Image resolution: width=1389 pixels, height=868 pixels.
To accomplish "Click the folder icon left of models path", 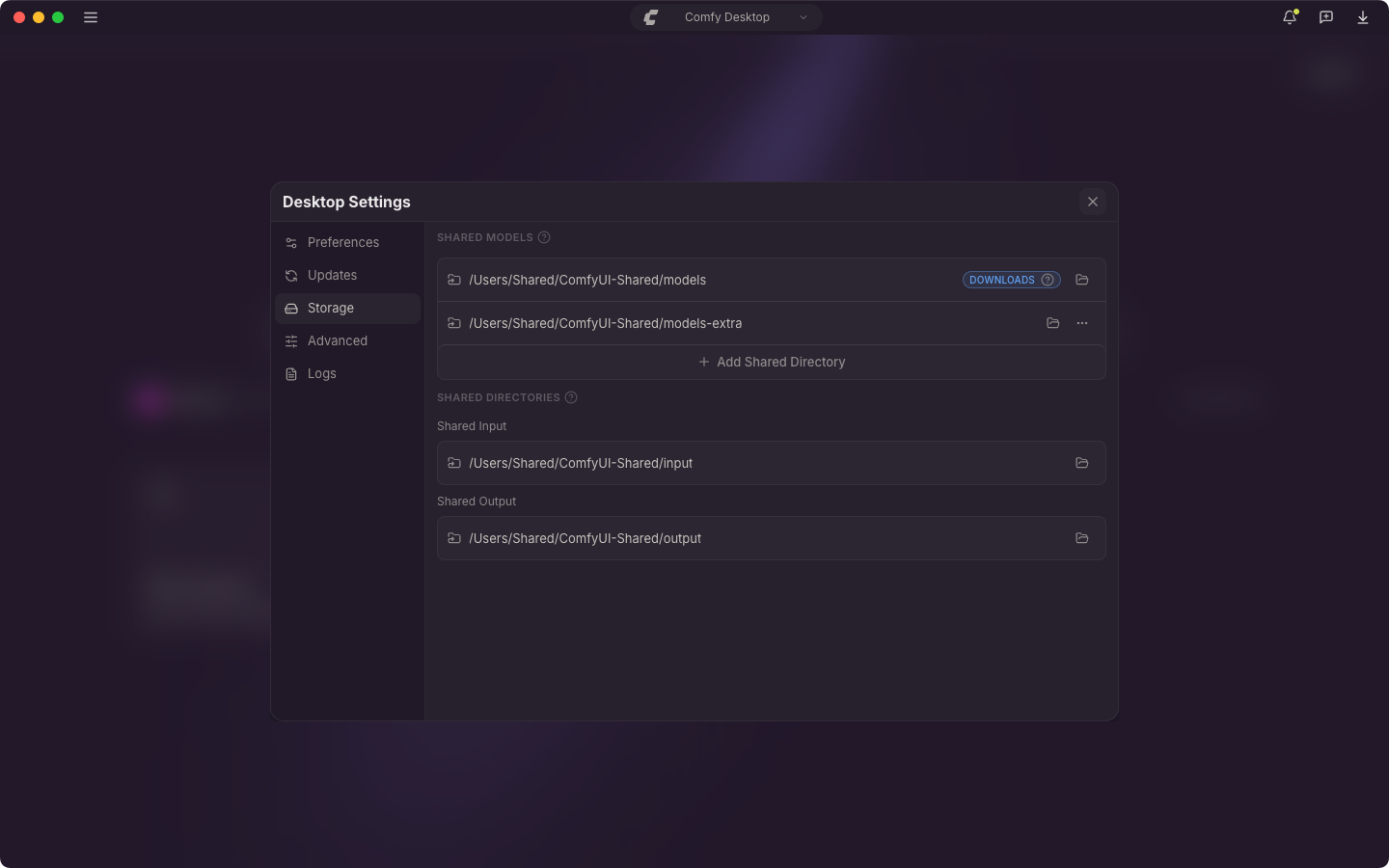I will [454, 280].
